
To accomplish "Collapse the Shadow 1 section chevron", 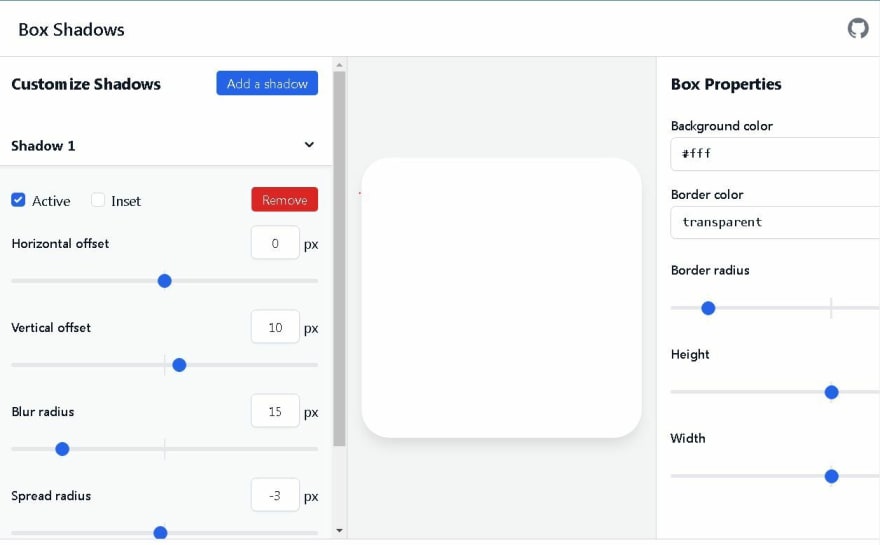I will [309, 145].
